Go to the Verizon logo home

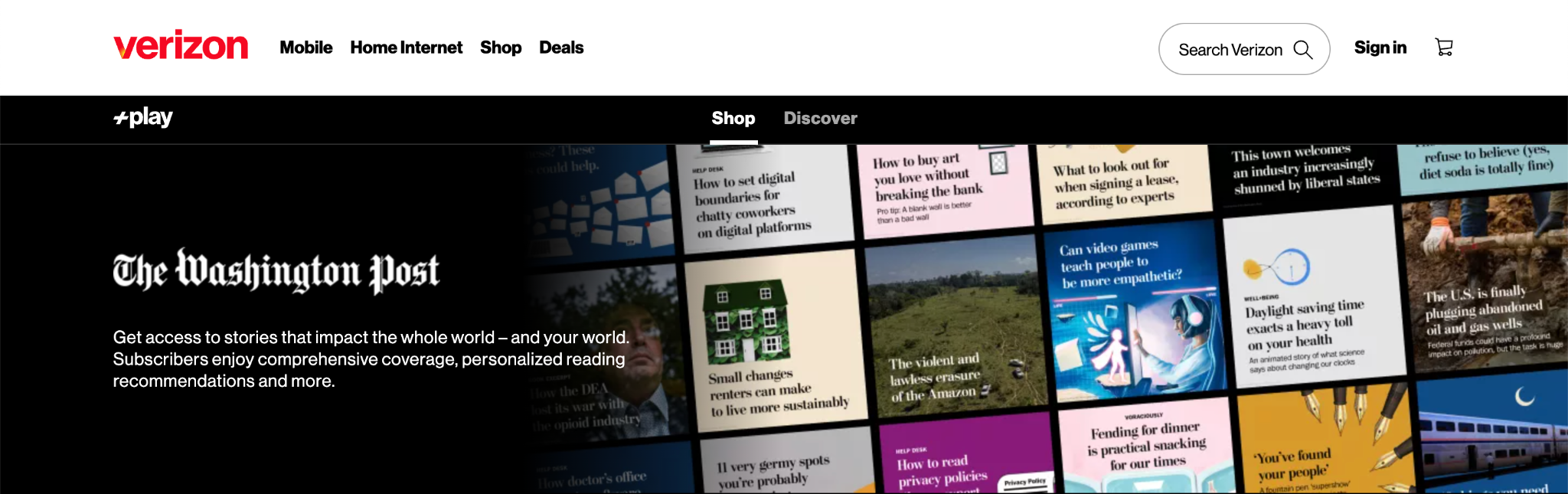click(x=181, y=45)
